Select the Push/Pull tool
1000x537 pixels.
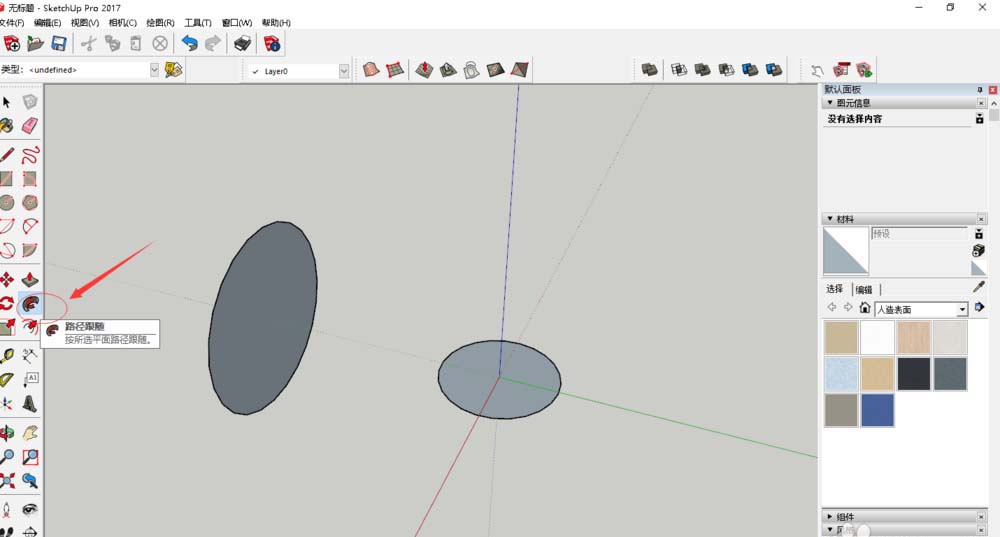[x=29, y=279]
